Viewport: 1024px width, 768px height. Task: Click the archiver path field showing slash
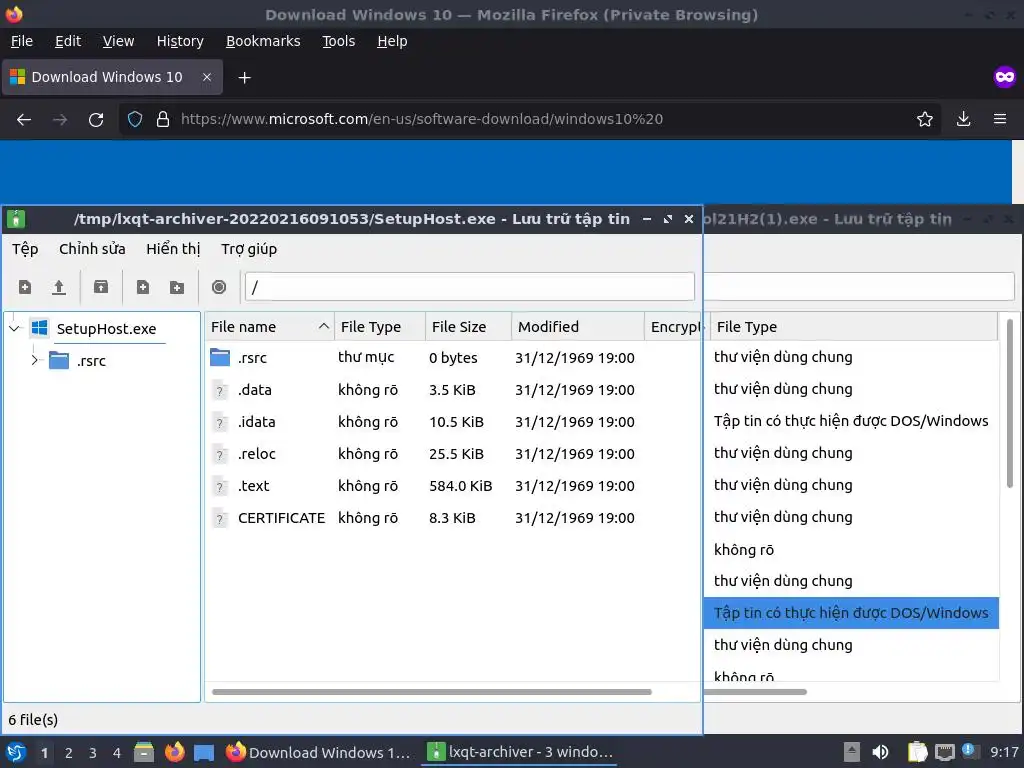pos(470,287)
